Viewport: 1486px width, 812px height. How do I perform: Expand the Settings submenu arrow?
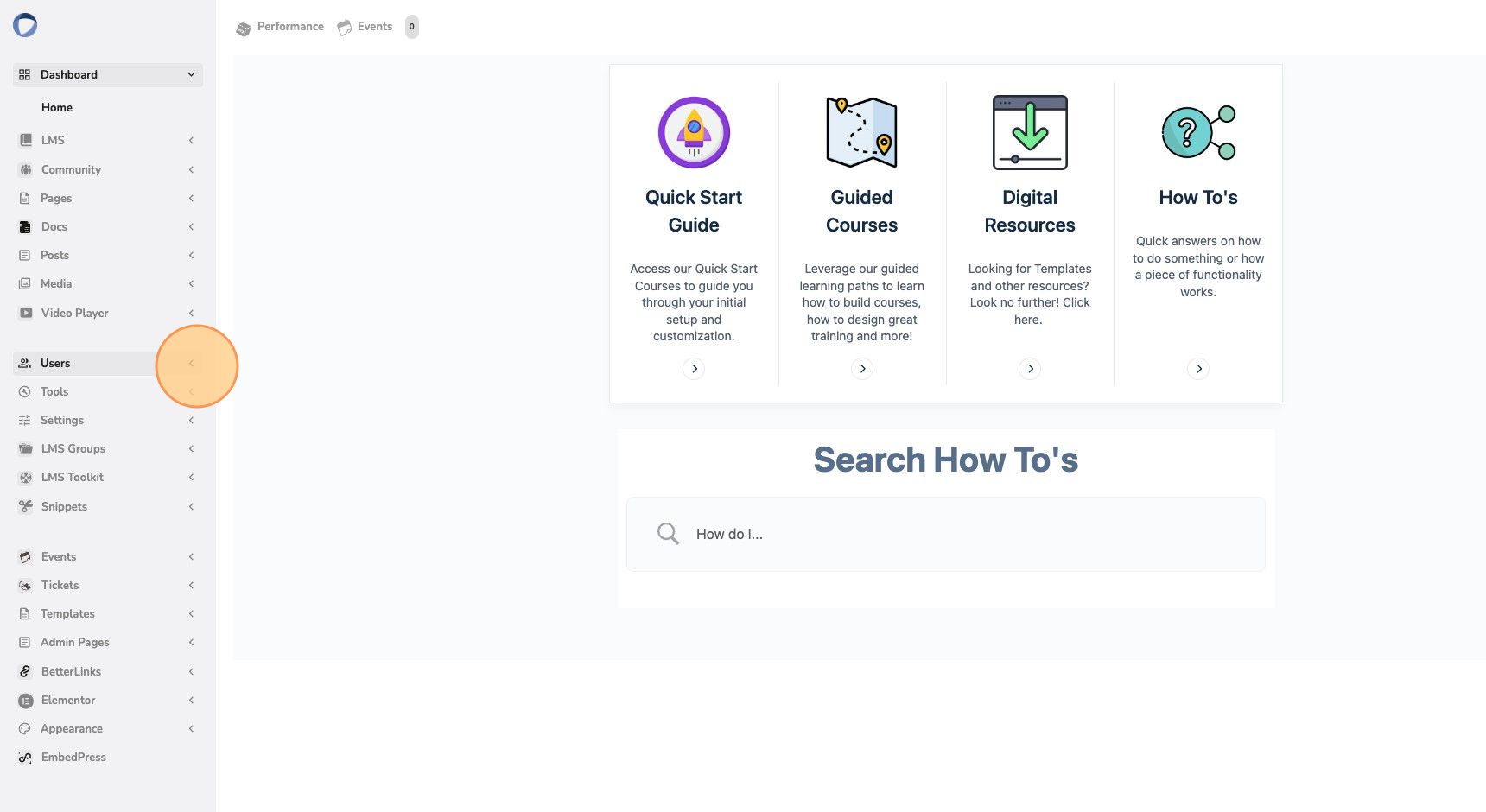click(x=191, y=420)
